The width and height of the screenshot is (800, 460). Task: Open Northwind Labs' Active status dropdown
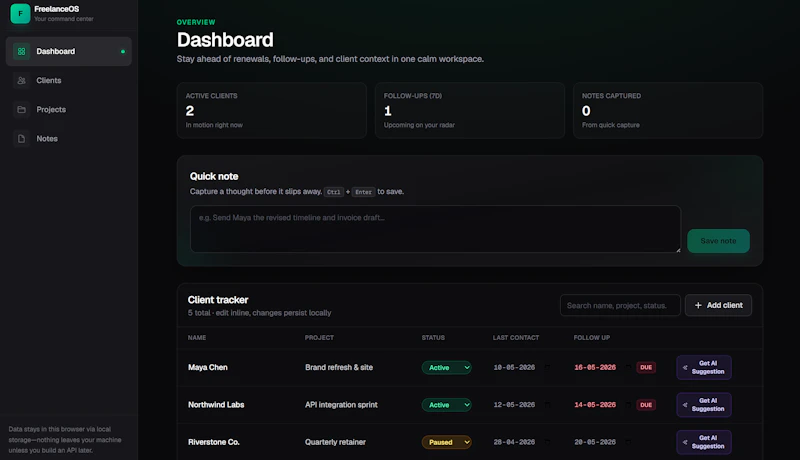click(446, 405)
